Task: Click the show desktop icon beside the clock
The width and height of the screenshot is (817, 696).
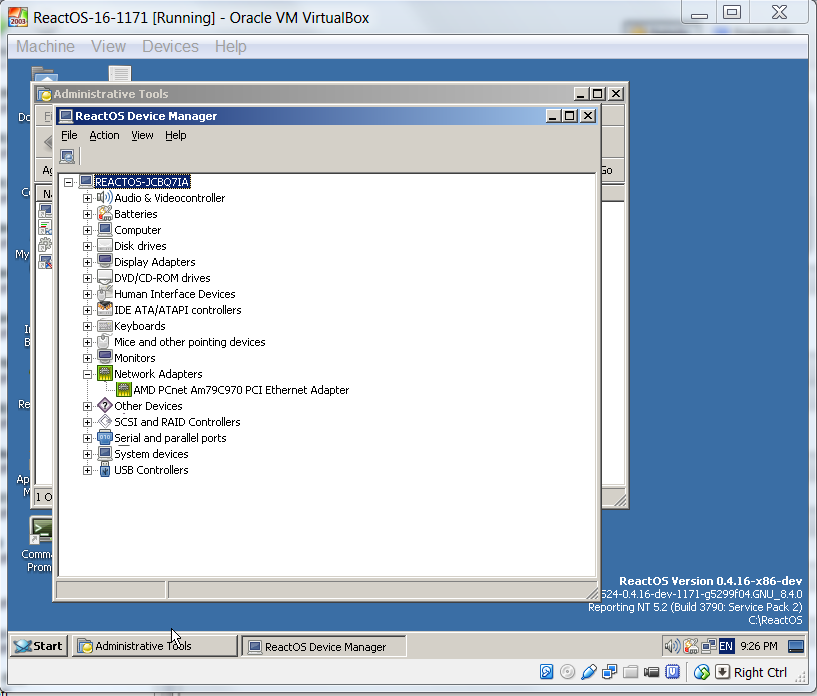Action: point(796,647)
